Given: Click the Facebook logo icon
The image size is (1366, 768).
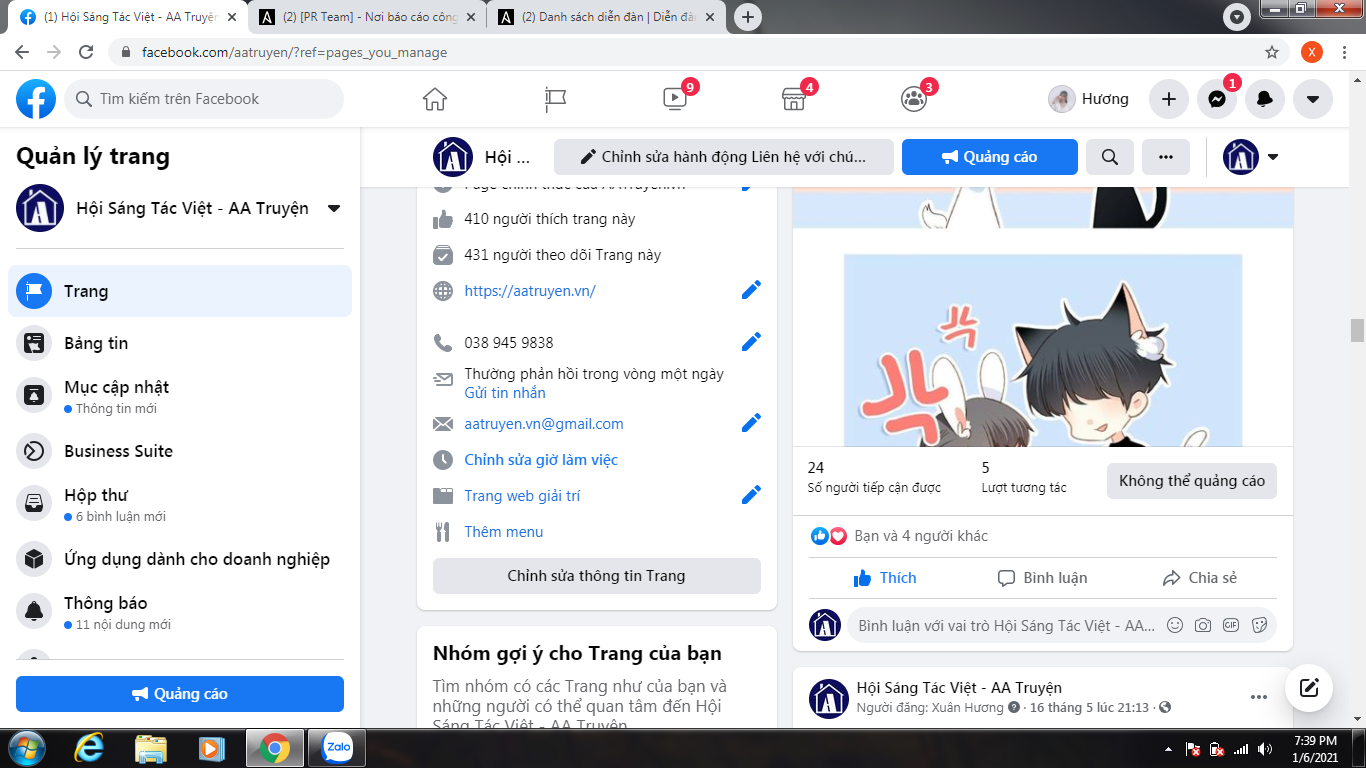Looking at the screenshot, I should coord(36,99).
